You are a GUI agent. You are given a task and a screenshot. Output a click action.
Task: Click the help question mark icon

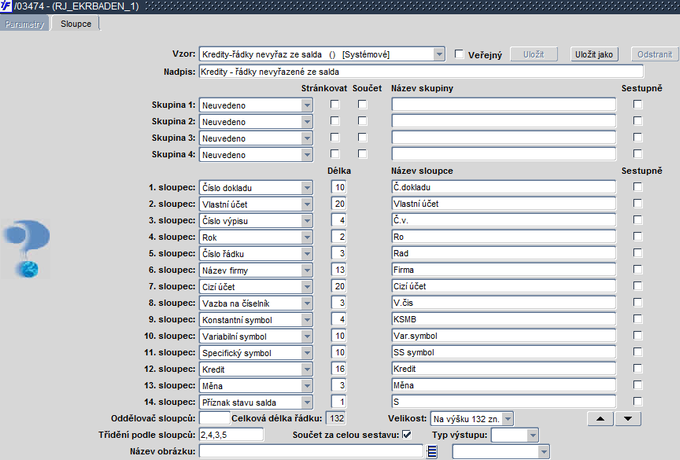[x=27, y=249]
